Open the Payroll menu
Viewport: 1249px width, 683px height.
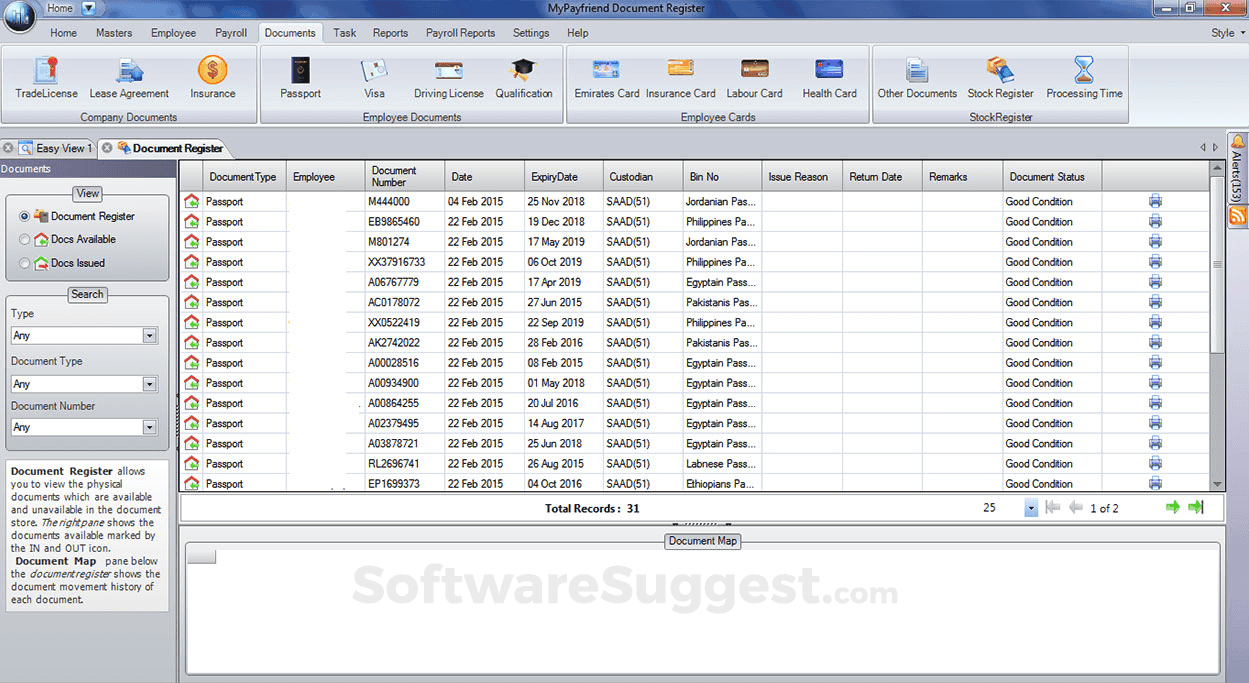point(231,33)
